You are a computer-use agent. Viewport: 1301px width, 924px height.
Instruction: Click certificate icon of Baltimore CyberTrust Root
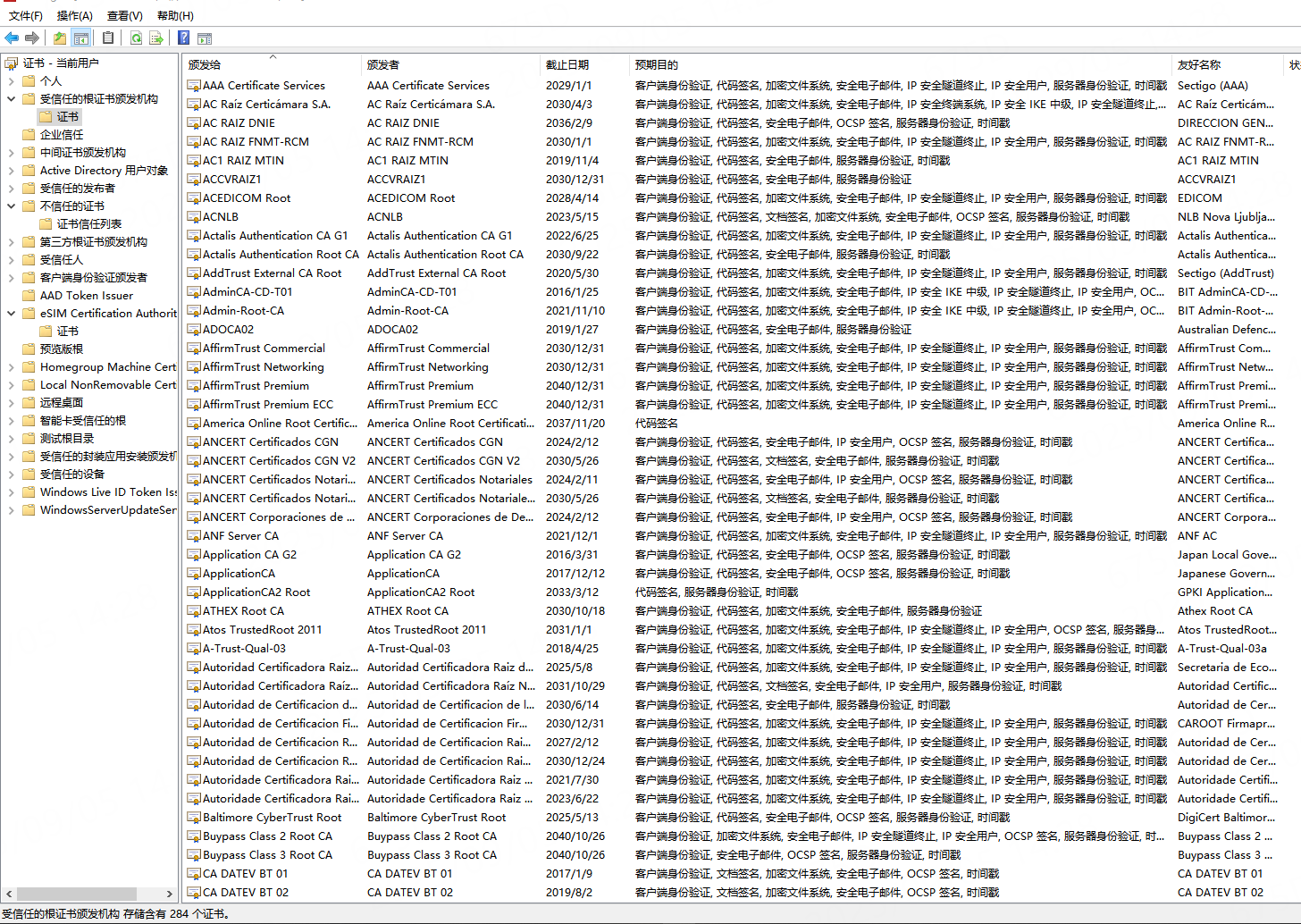pyautogui.click(x=194, y=818)
